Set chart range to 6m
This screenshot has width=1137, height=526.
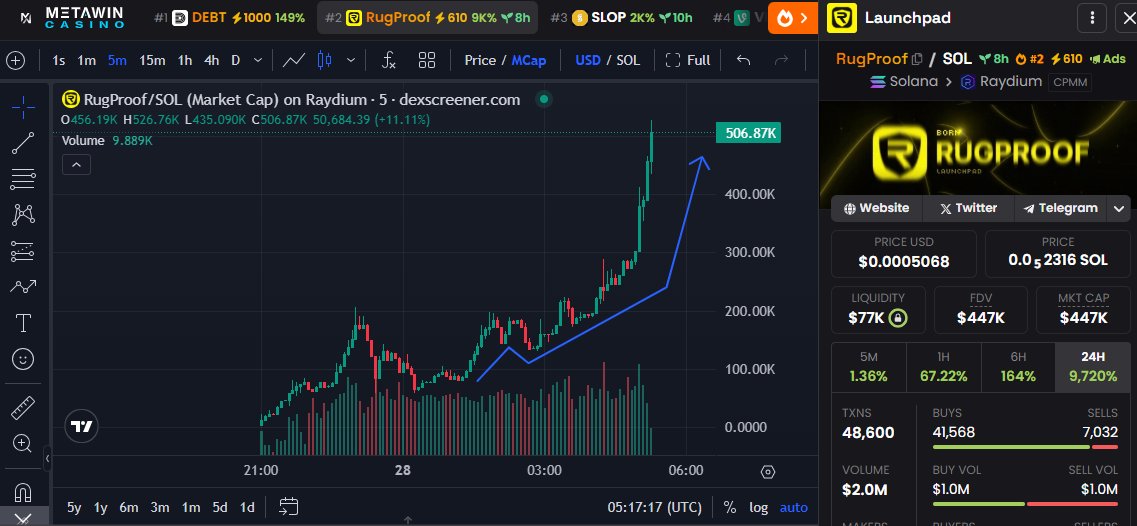pos(128,507)
